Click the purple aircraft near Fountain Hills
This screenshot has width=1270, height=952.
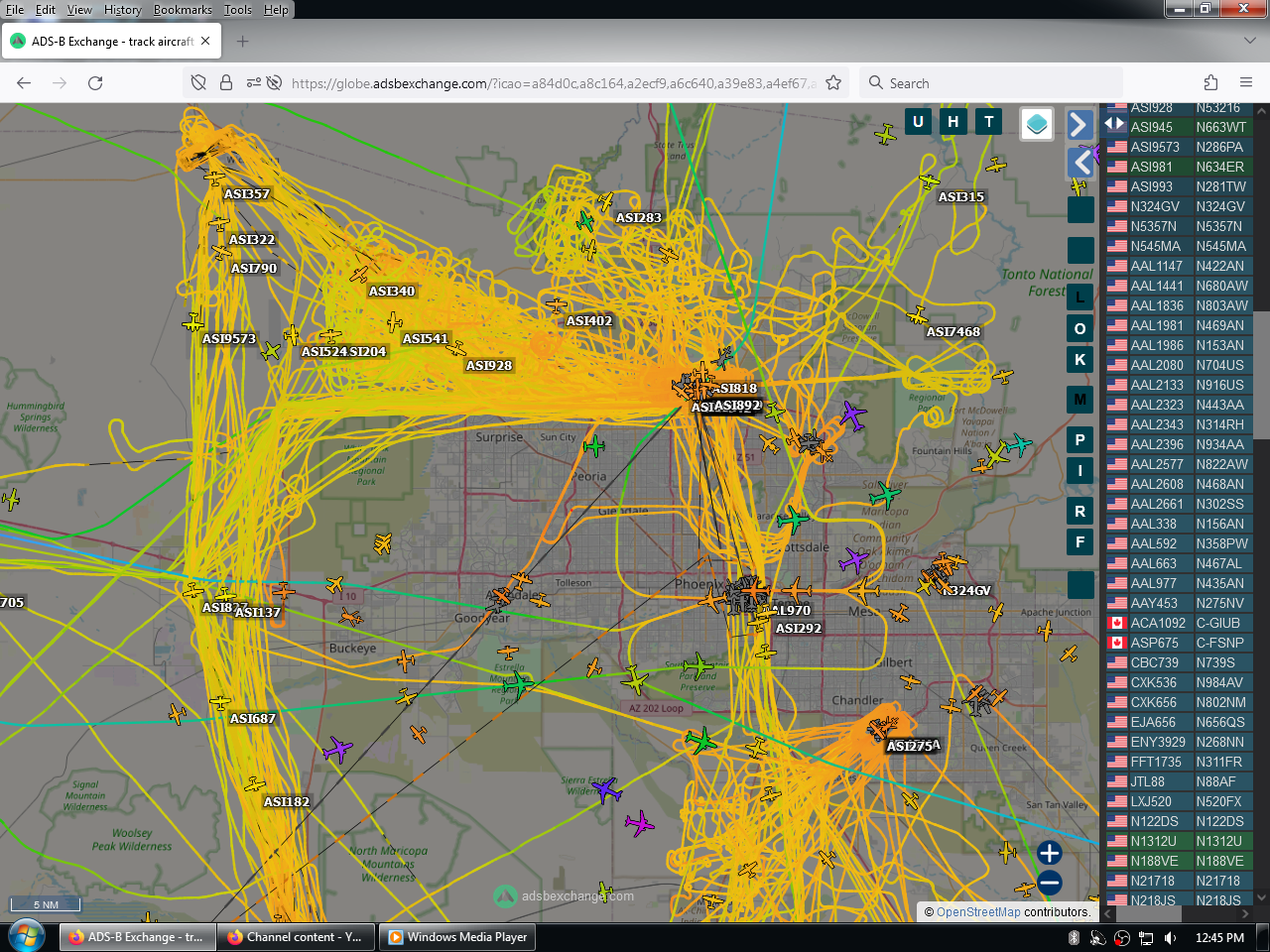(x=852, y=415)
